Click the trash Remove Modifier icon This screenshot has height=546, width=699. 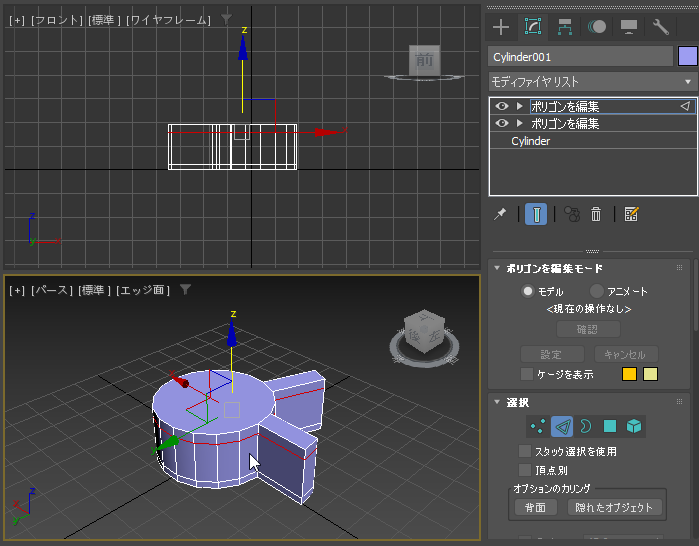596,214
